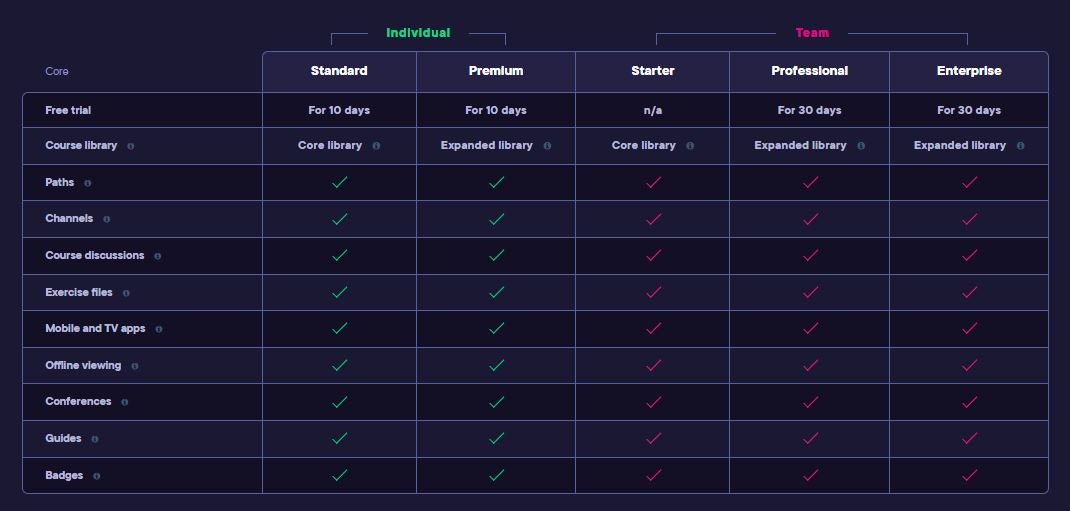This screenshot has width=1070, height=511.
Task: Click the Team group label
Action: pyautogui.click(x=812, y=33)
